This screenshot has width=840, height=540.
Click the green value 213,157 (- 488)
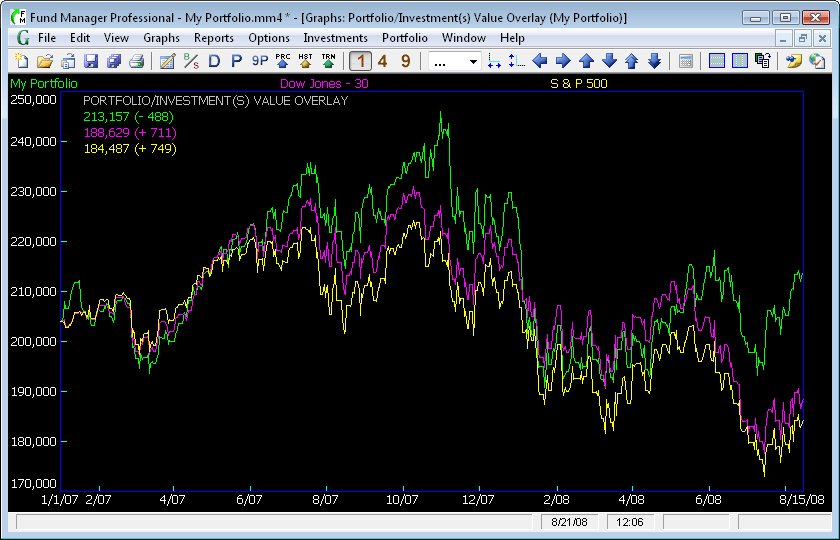129,116
